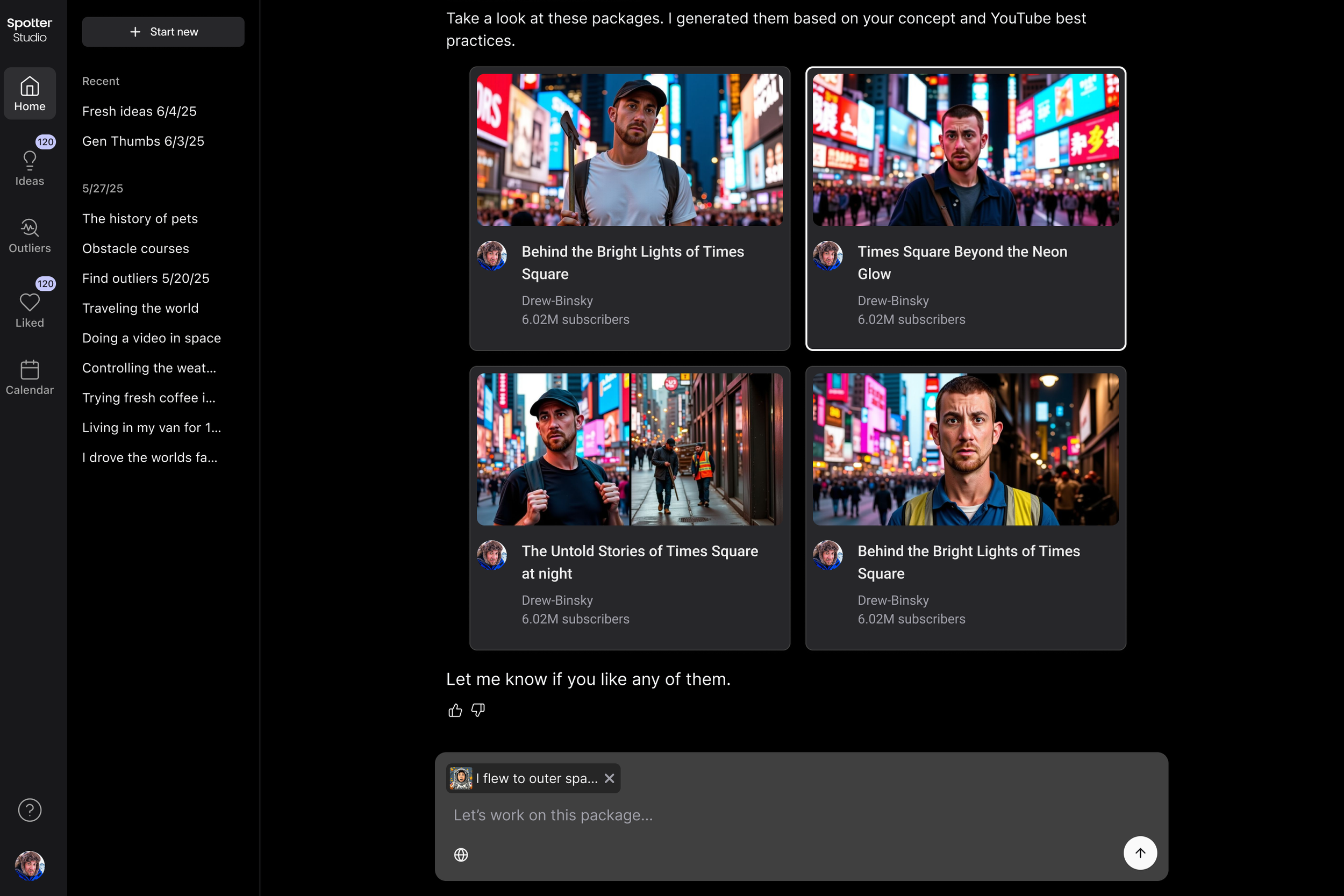This screenshot has height=896, width=1344.
Task: Remove the 'I flew to outer spa...' attachment
Action: coord(609,778)
